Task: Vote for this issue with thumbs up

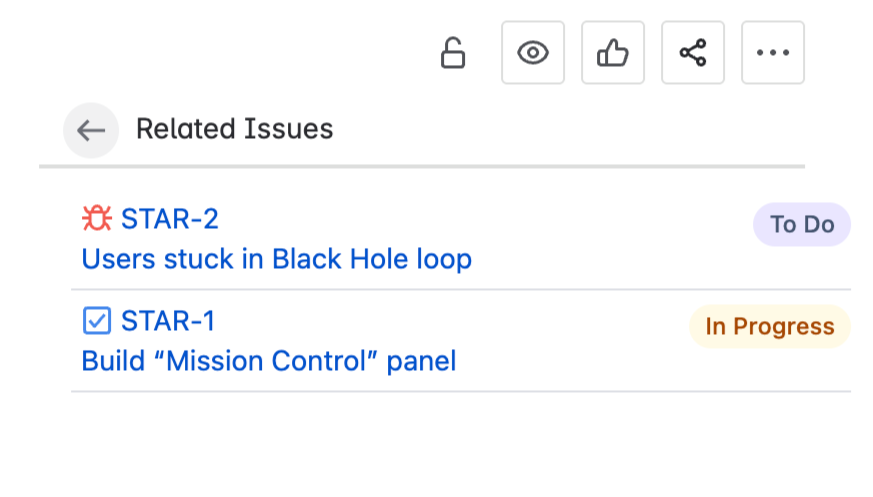Action: pos(613,53)
